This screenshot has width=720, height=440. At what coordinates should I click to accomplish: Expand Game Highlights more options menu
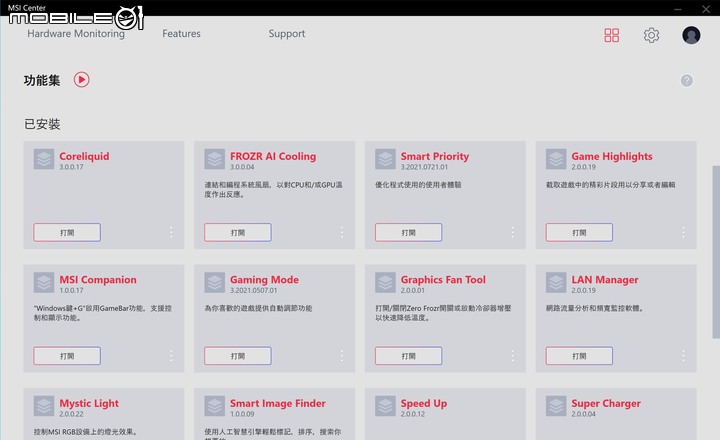[x=684, y=232]
